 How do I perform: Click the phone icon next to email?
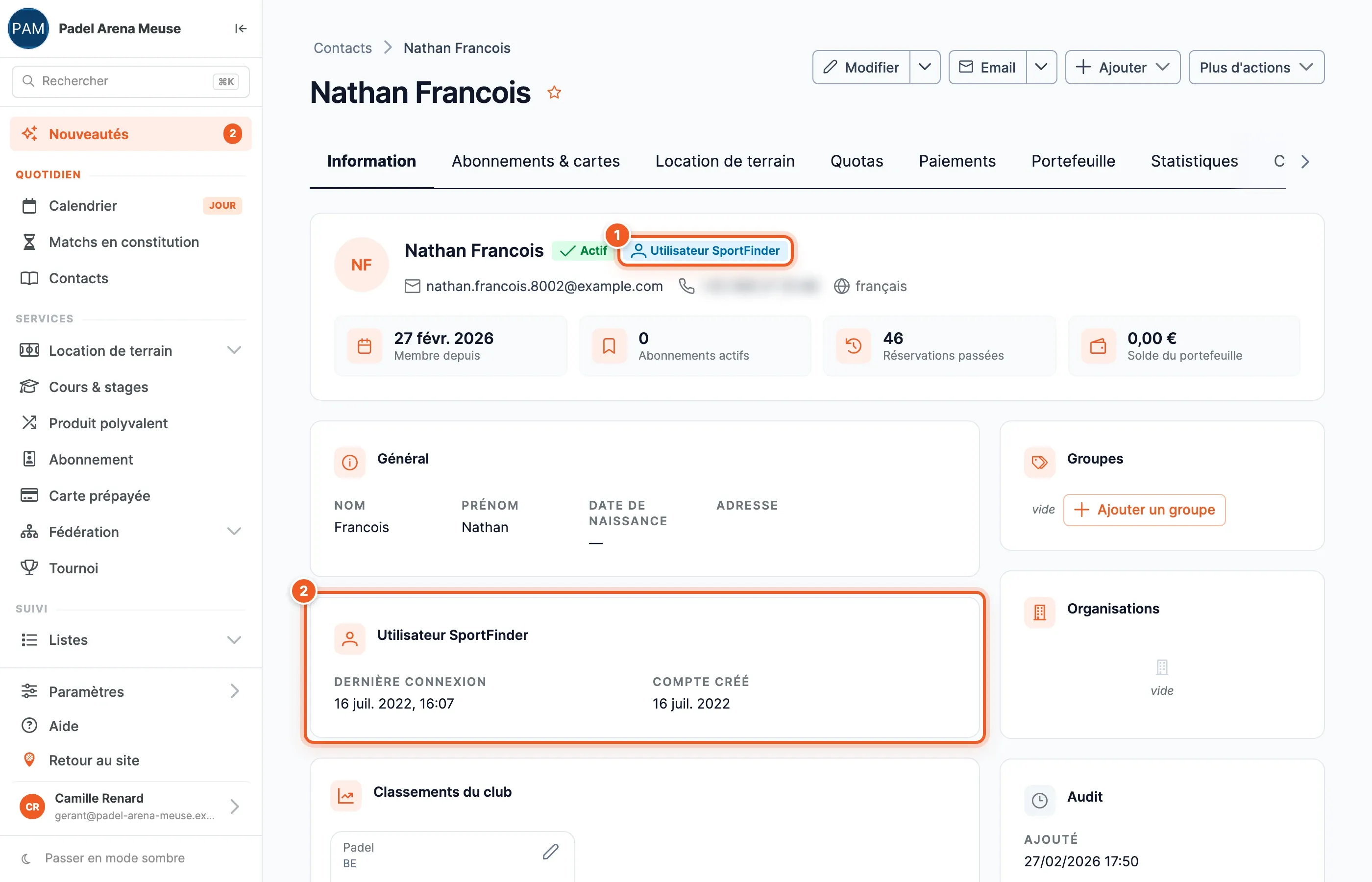(x=686, y=286)
